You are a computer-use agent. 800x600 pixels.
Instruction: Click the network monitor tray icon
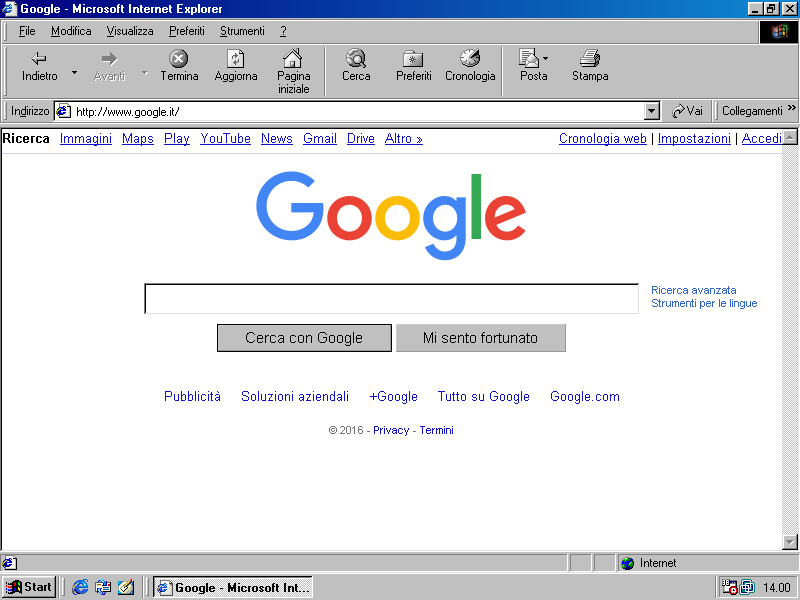[747, 587]
